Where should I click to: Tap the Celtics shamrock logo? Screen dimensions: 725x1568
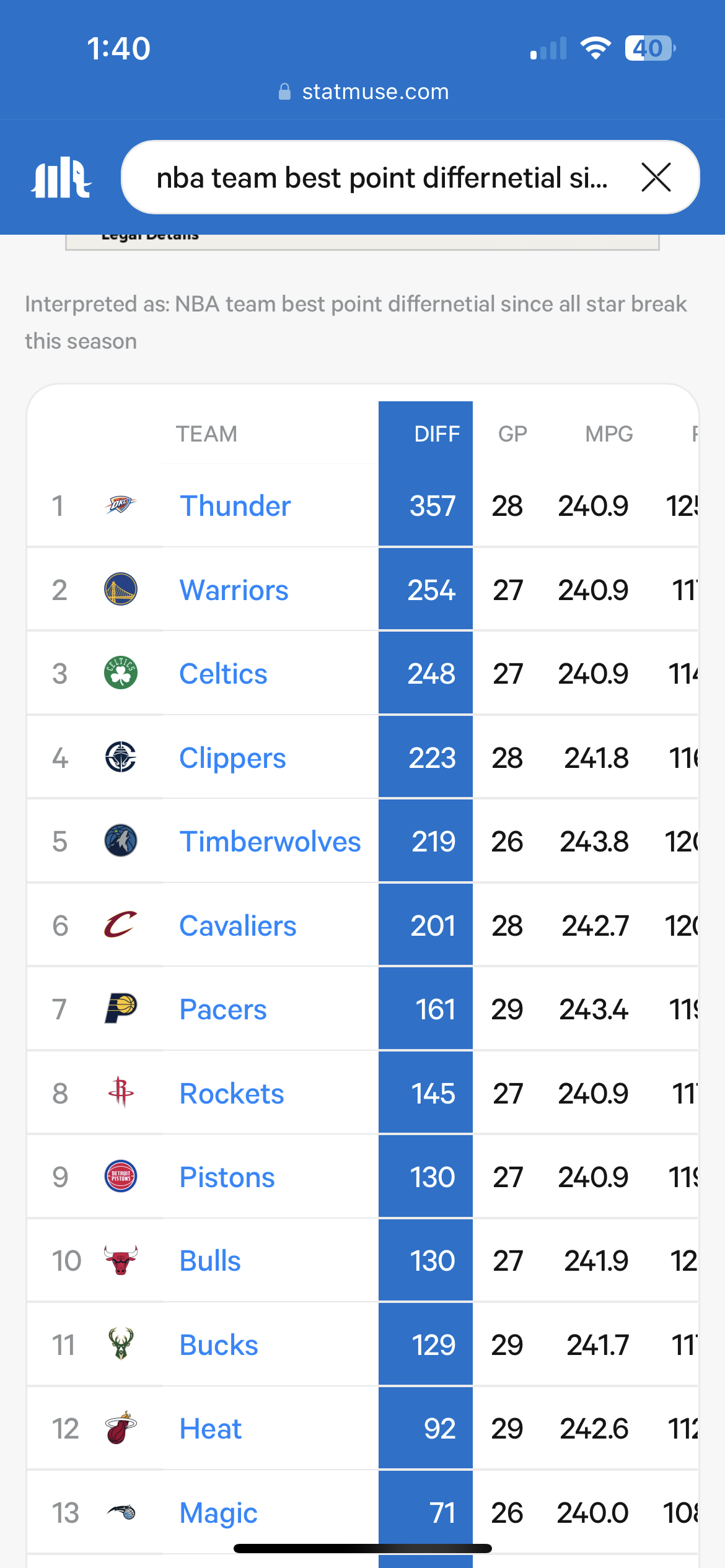121,673
